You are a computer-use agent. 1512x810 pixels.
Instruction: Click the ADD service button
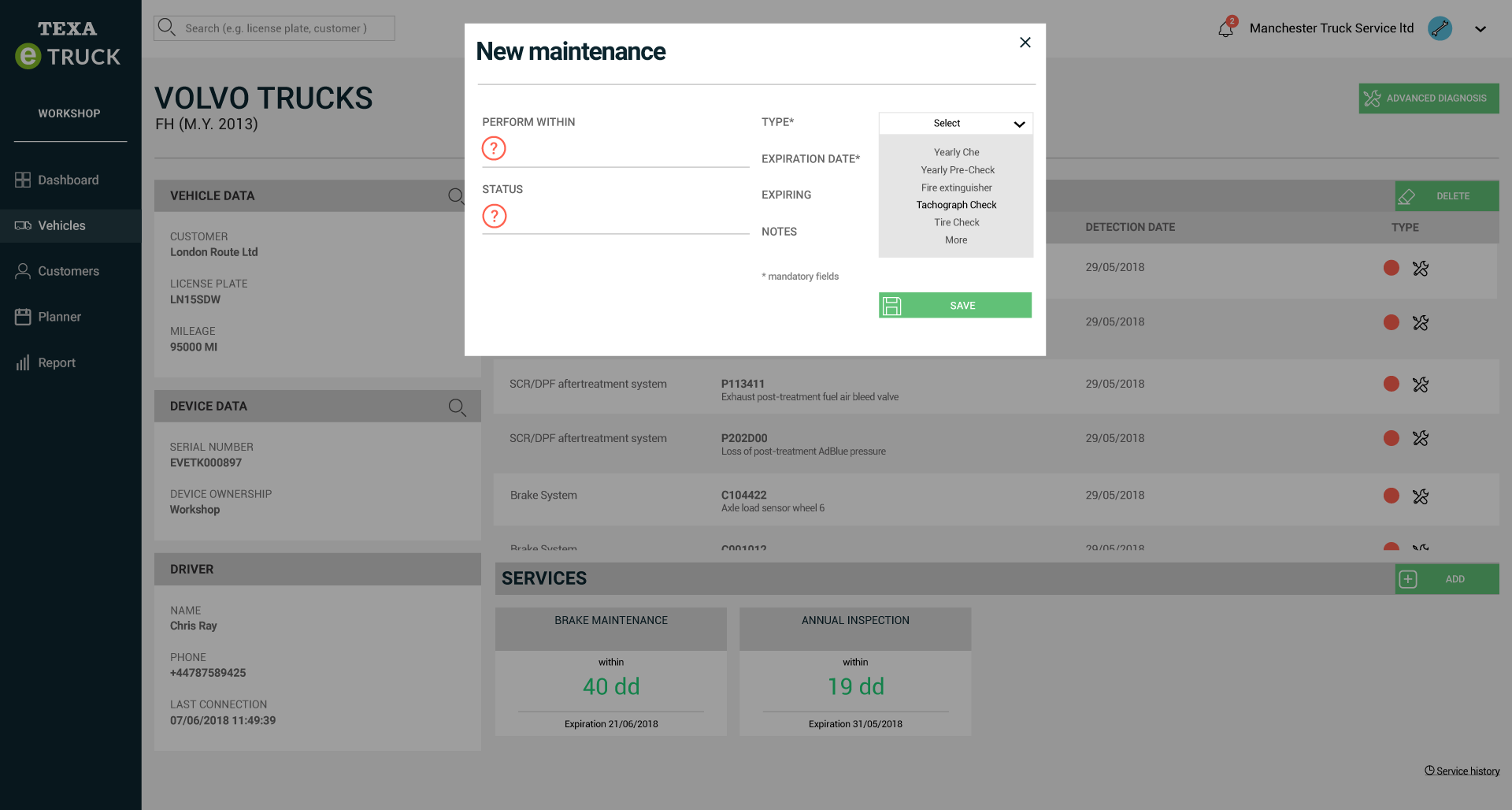click(1447, 579)
